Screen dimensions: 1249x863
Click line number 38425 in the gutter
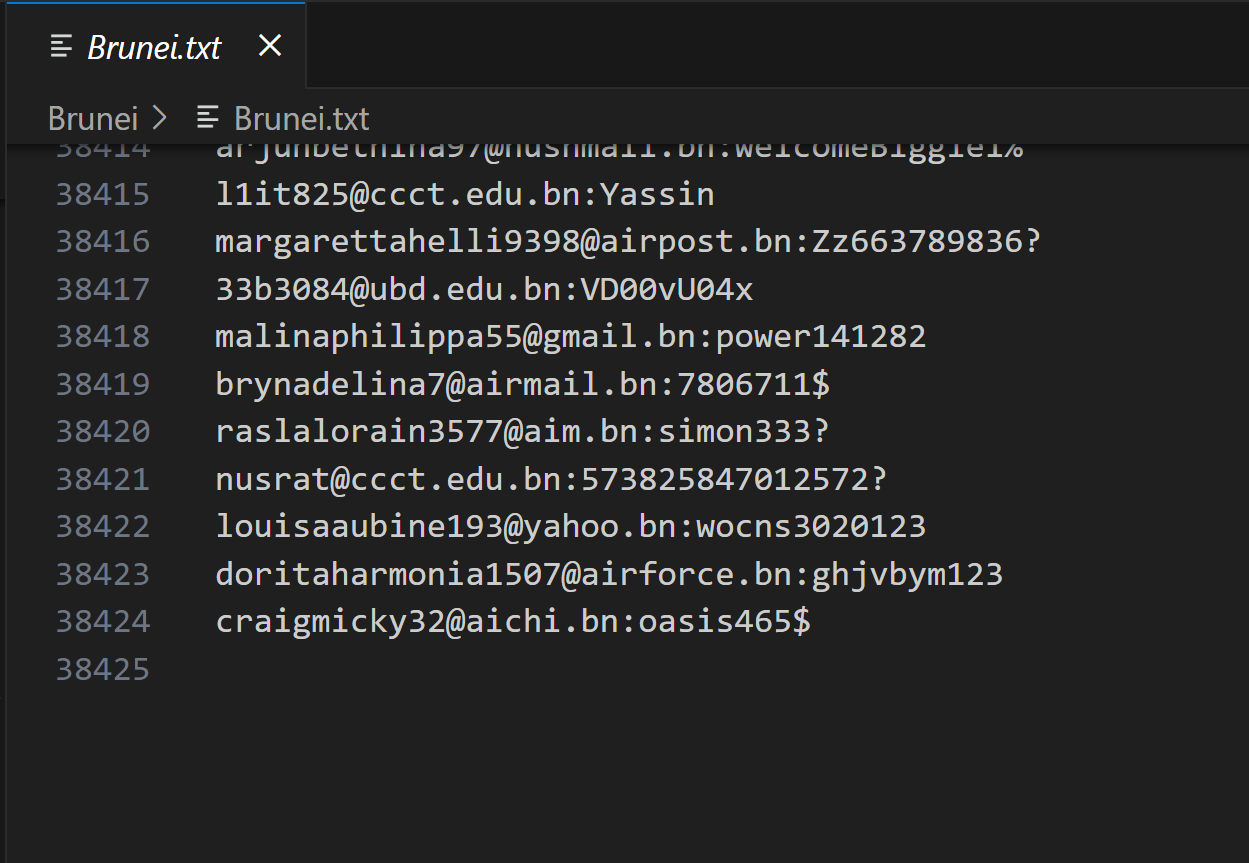tap(102, 669)
